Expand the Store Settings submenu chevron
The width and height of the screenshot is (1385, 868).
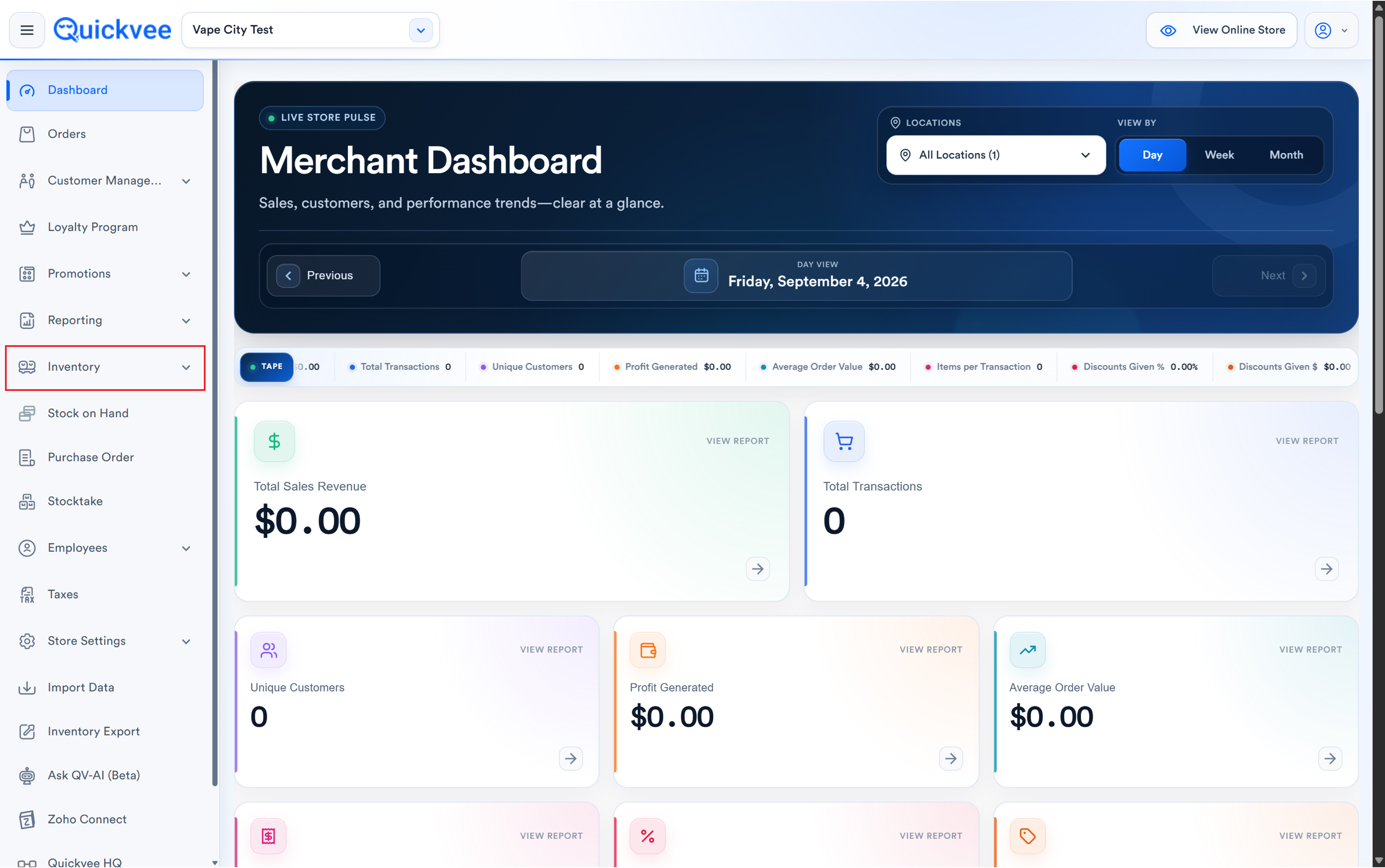coord(186,642)
